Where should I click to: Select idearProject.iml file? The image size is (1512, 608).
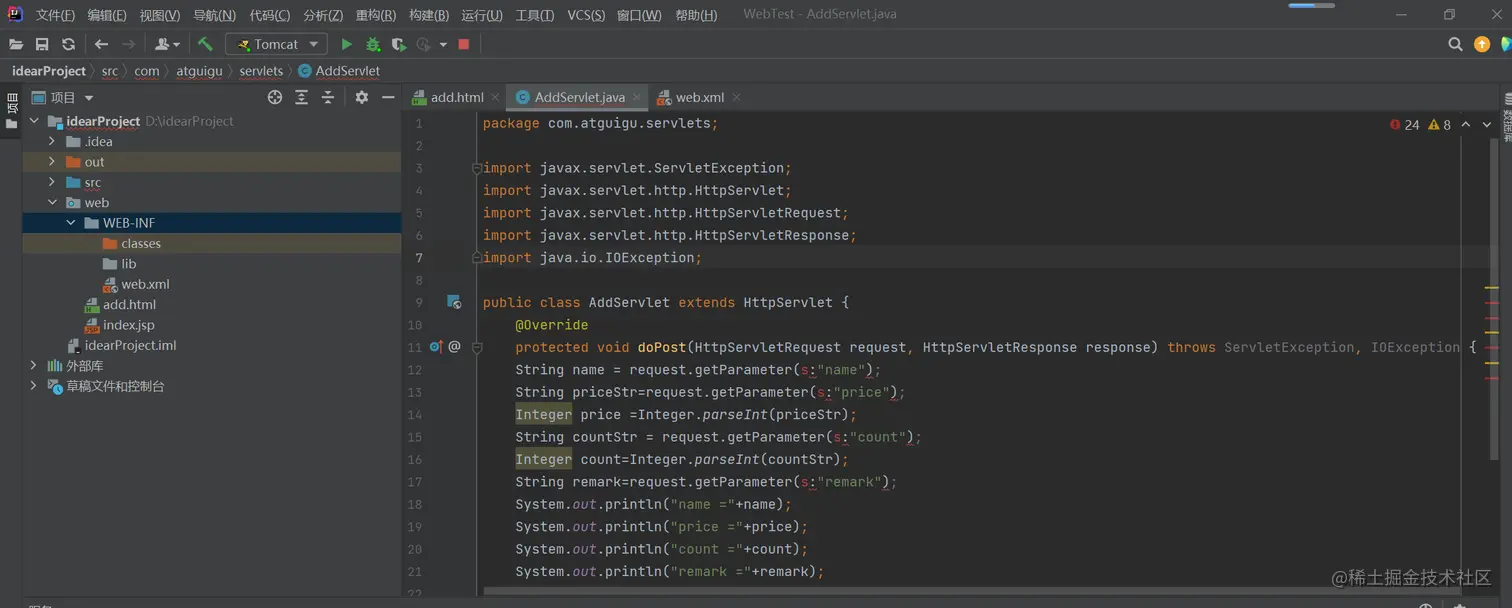click(212, 345)
